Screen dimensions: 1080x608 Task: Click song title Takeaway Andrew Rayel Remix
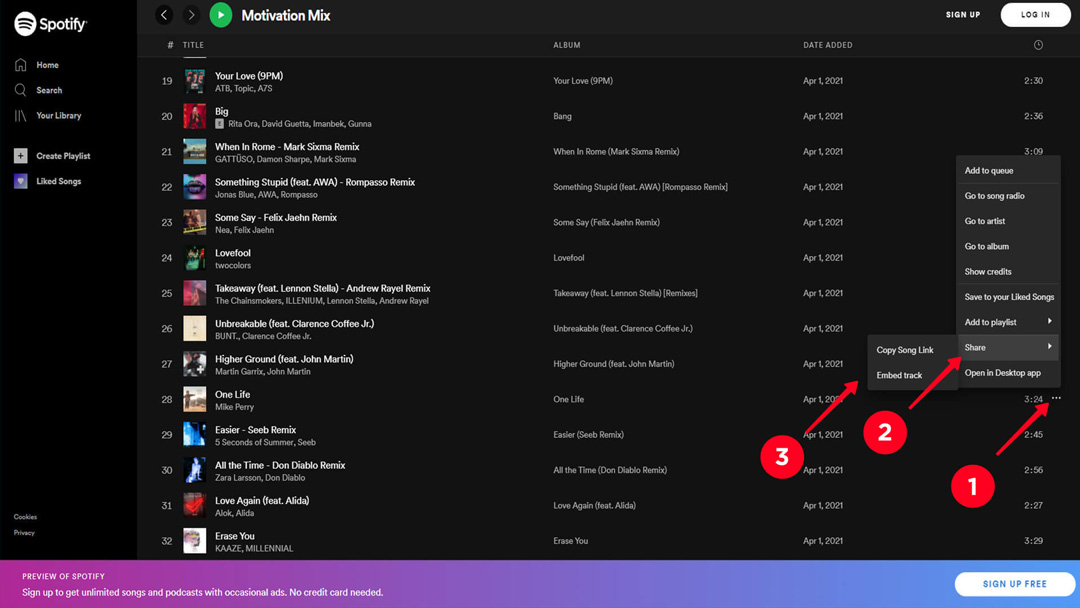pos(322,289)
